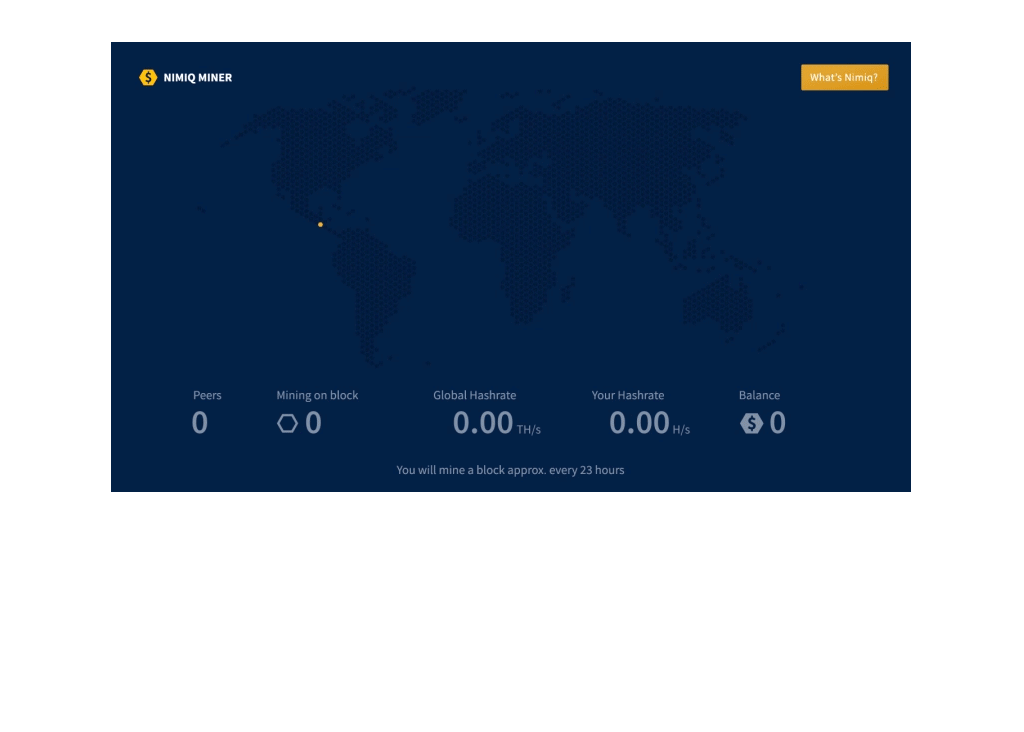Click the balance value beside coin icon
The height and width of the screenshot is (732, 1024).
[778, 423]
